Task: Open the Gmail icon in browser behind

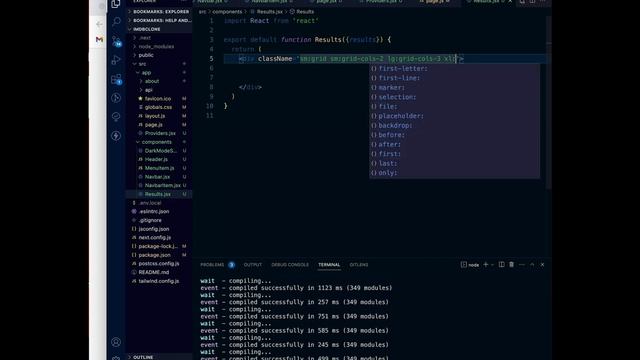Action: pos(99,40)
